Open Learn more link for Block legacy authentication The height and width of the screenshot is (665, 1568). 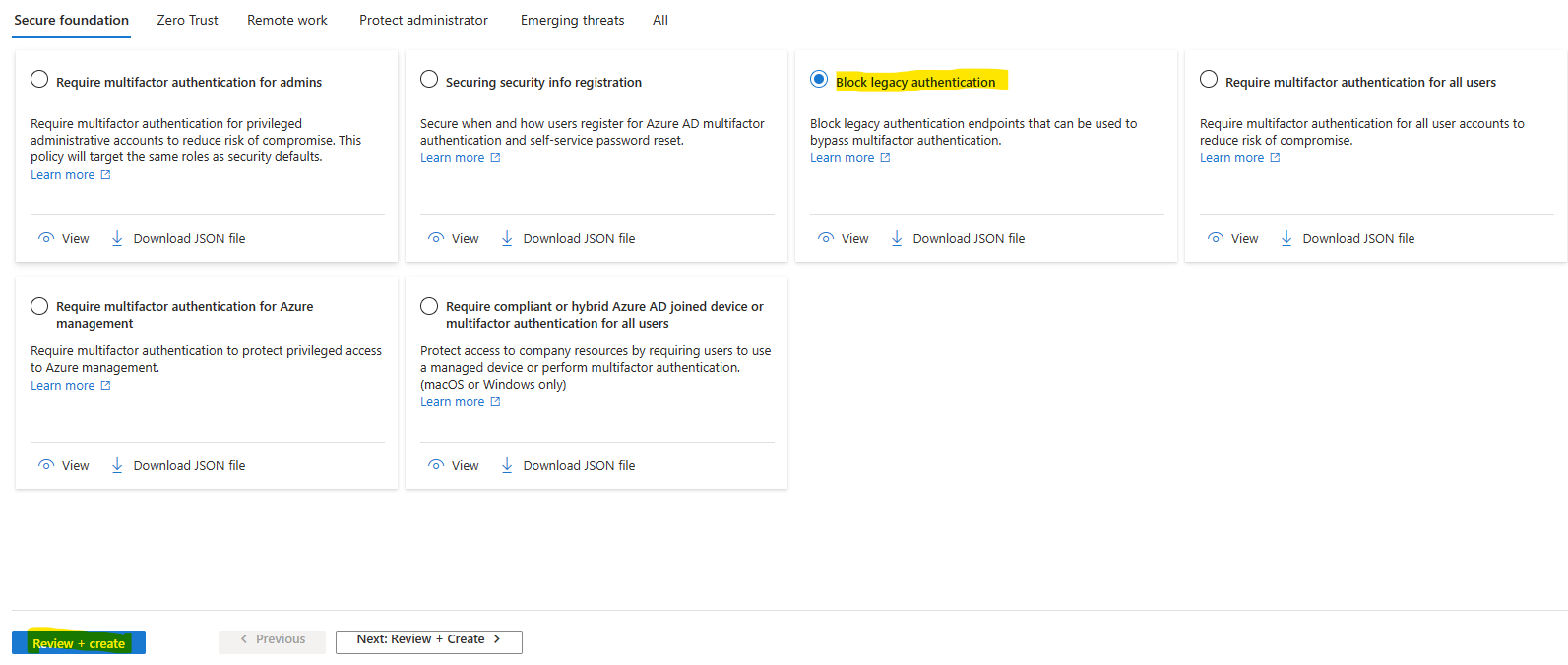pos(843,158)
